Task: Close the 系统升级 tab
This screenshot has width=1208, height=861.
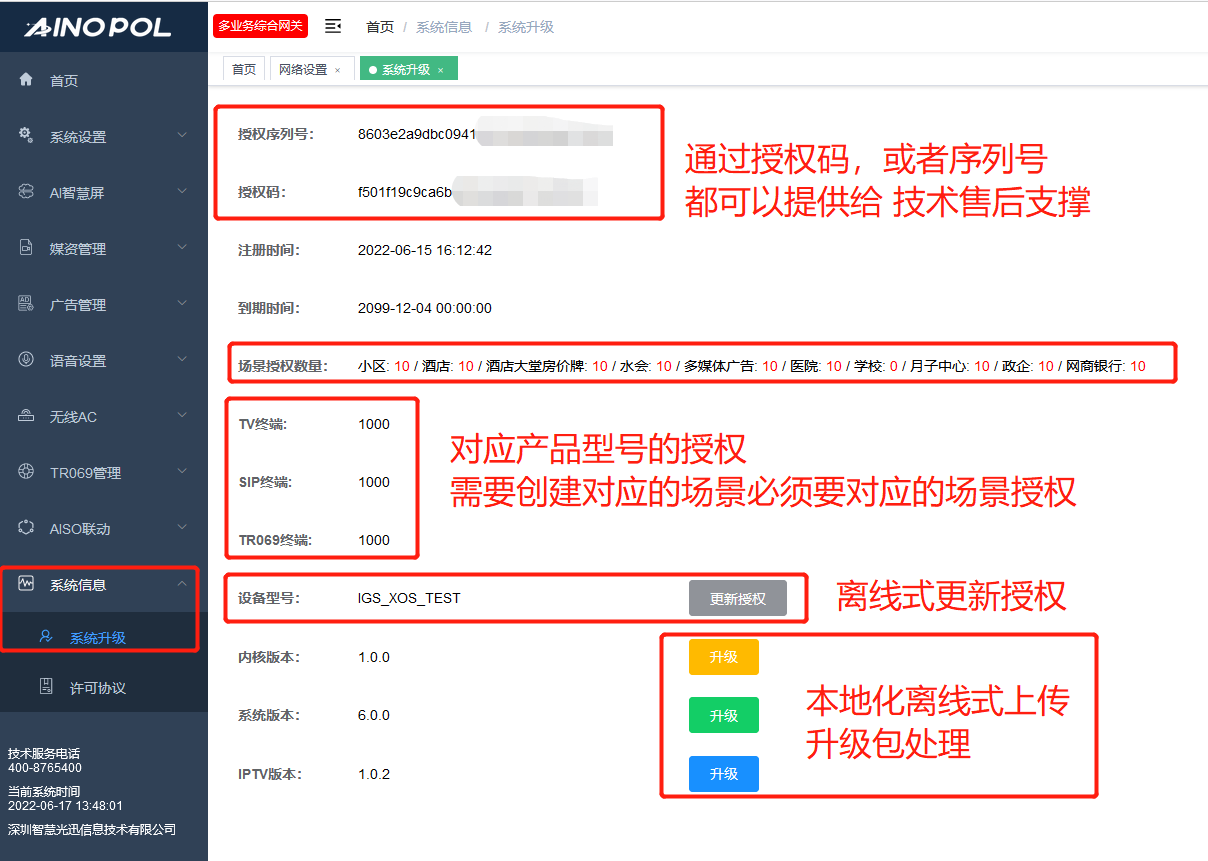Action: click(441, 70)
